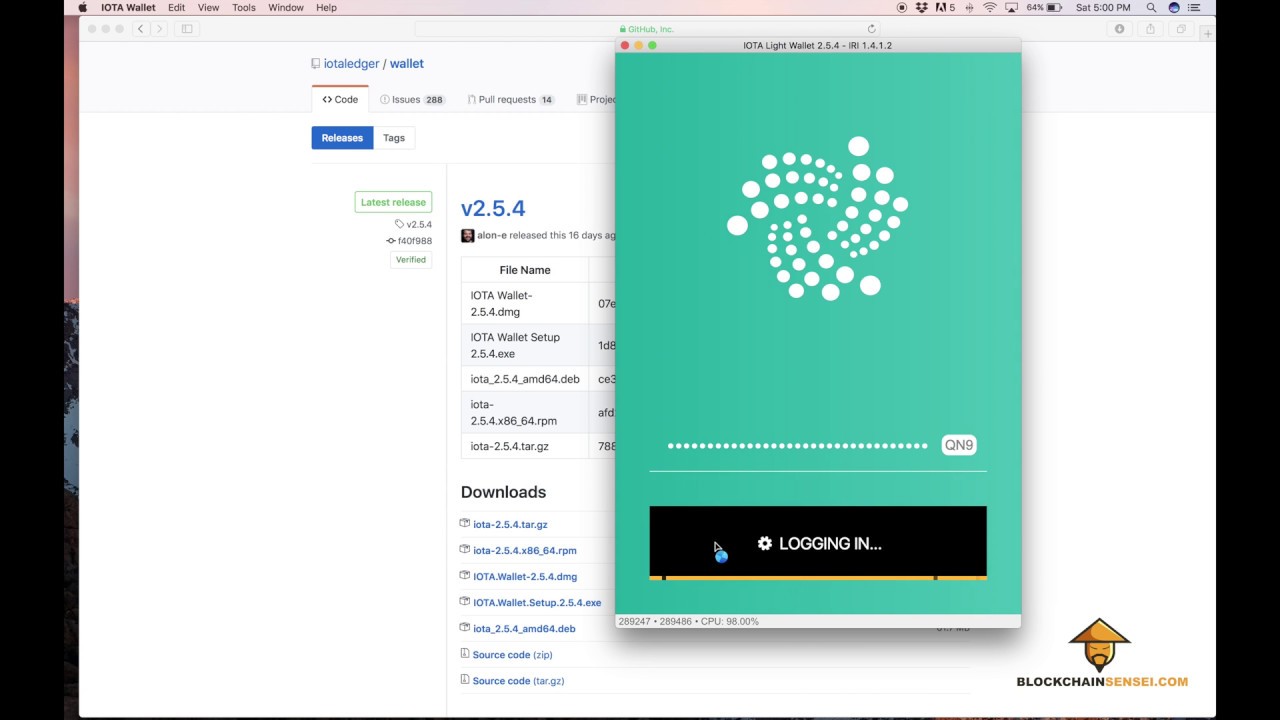Click the IOTA Wallet-2.5.4.dmg table cell
Screen dimensions: 1280x720
[x=525, y=303]
